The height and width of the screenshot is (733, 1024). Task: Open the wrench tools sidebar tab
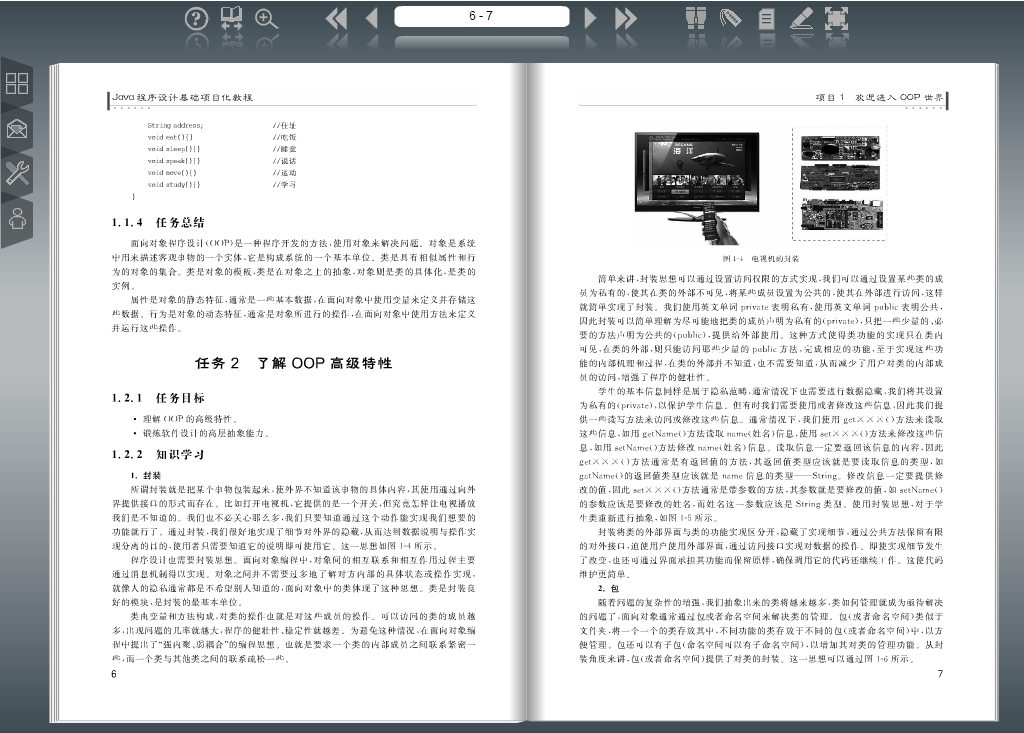coord(17,172)
